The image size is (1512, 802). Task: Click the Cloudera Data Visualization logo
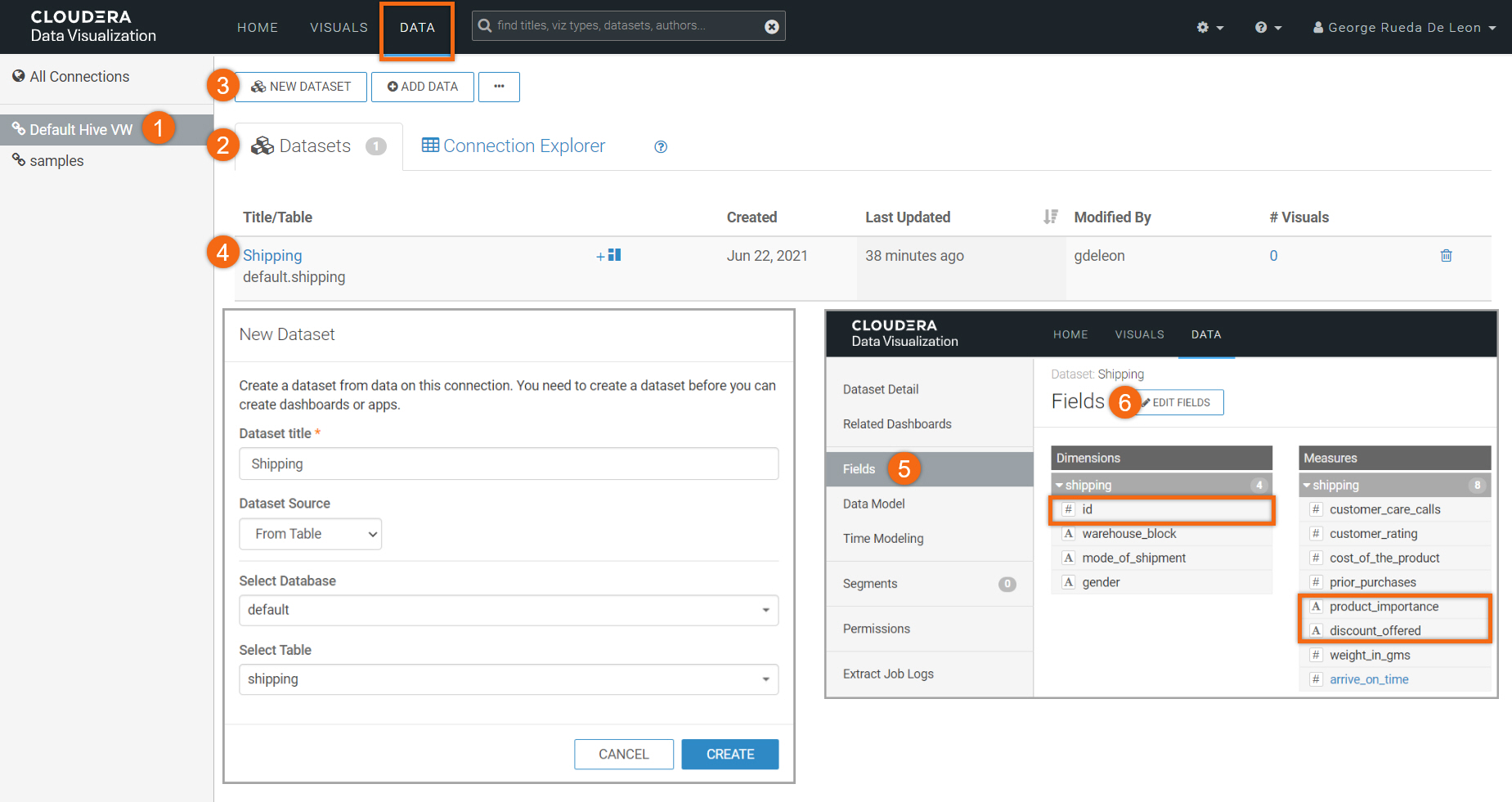pyautogui.click(x=93, y=26)
